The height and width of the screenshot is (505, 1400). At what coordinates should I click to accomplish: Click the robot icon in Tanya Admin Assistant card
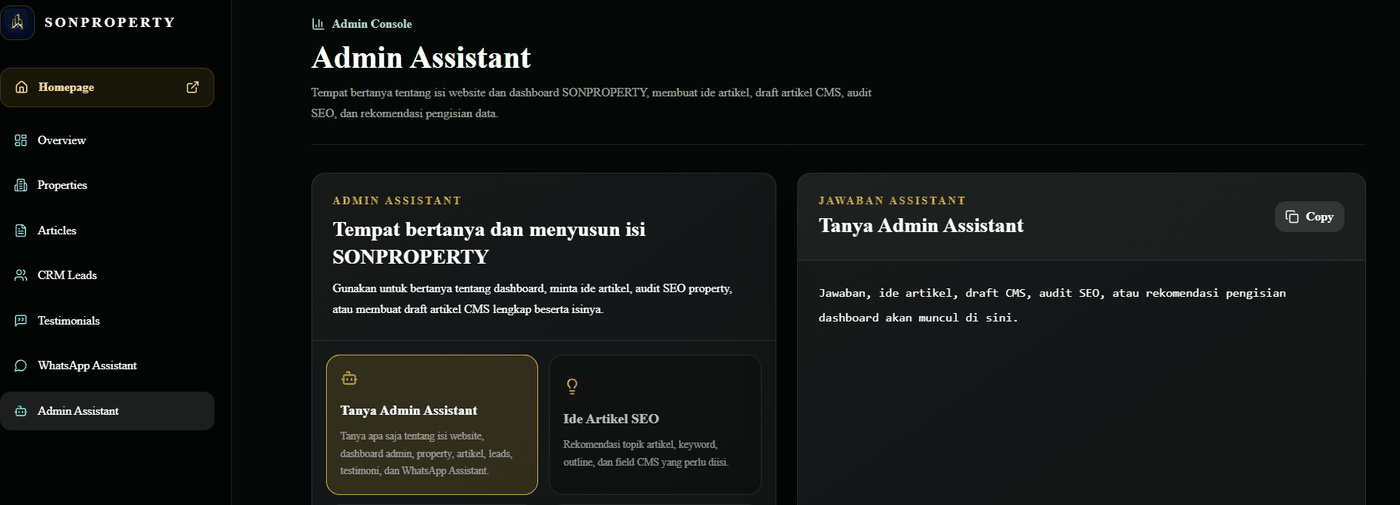click(348, 378)
